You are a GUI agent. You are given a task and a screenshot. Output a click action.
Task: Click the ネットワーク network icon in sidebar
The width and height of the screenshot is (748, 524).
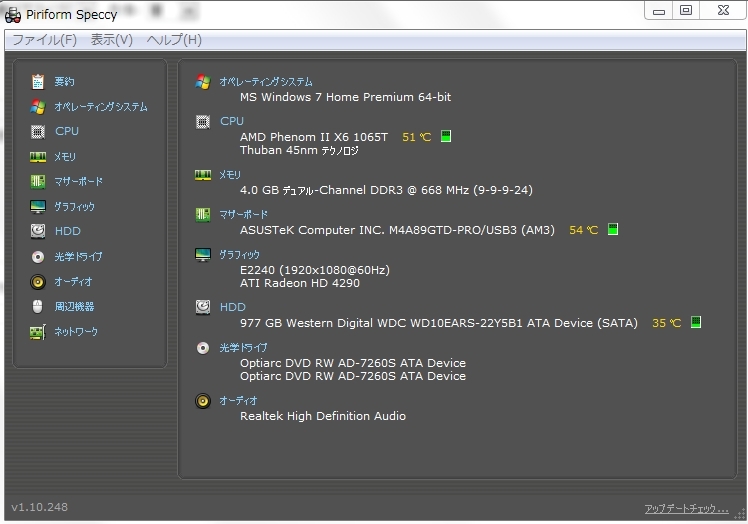[x=38, y=332]
